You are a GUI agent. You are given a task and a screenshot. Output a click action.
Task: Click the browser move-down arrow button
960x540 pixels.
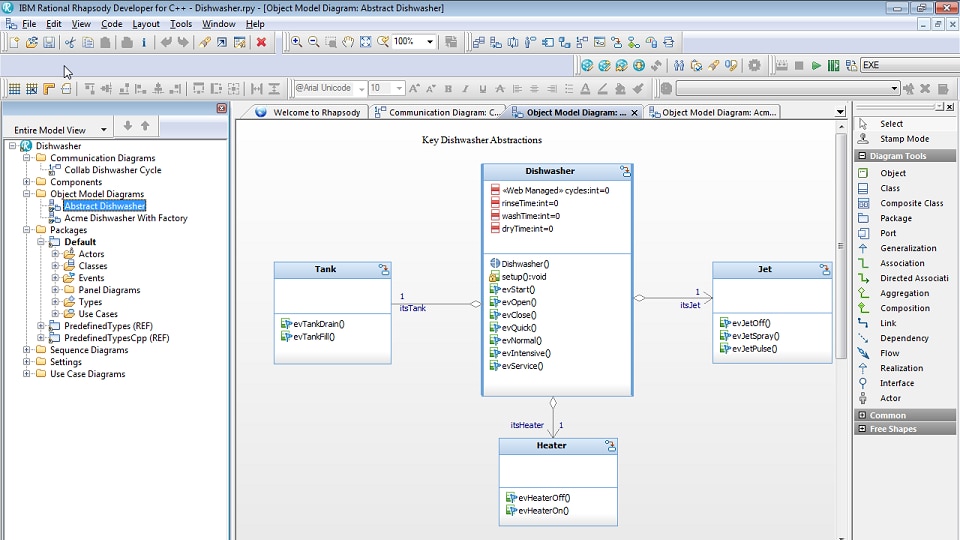127,126
